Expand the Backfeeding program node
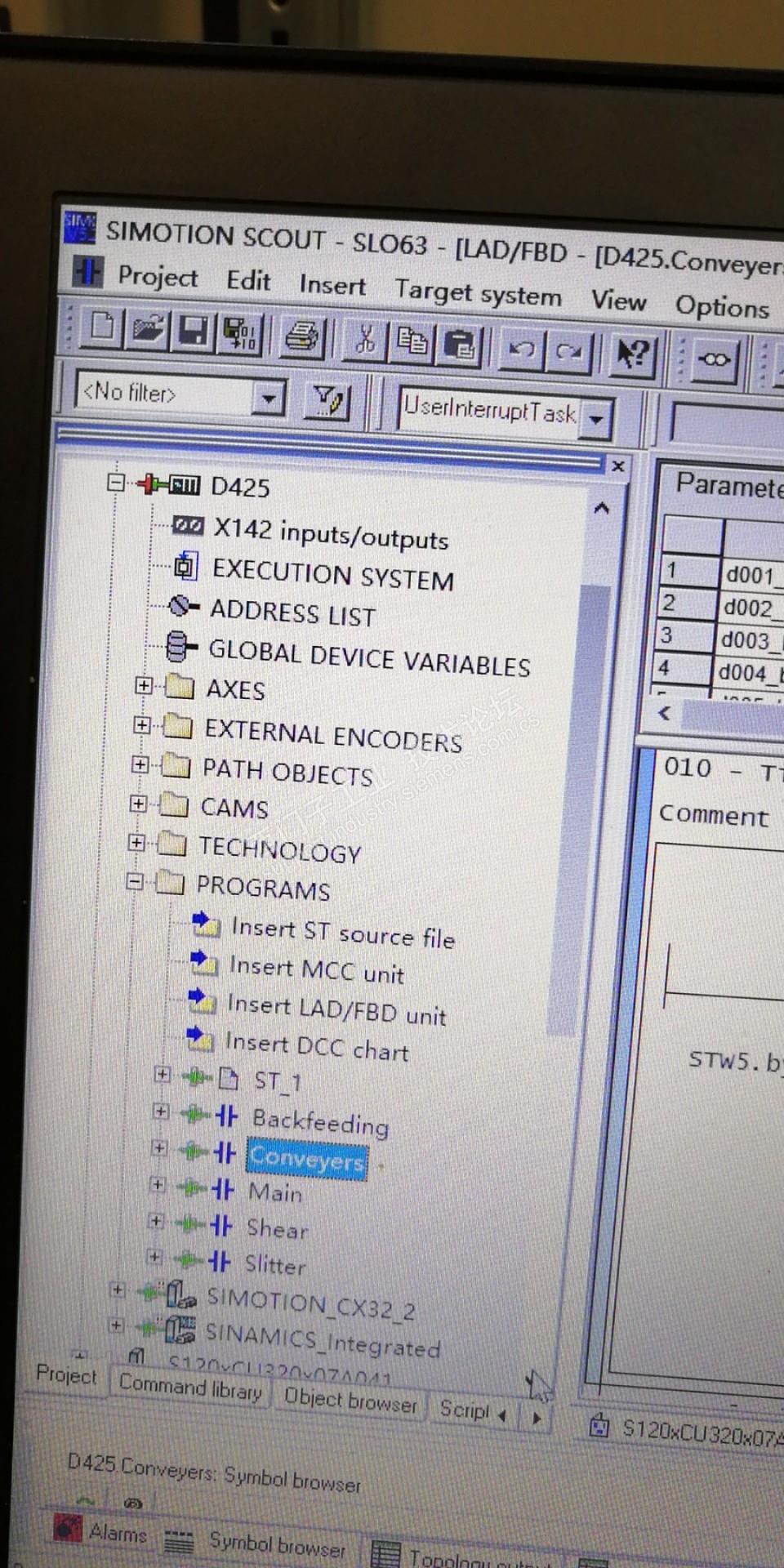Image resolution: width=784 pixels, height=1568 pixels. [161, 1111]
